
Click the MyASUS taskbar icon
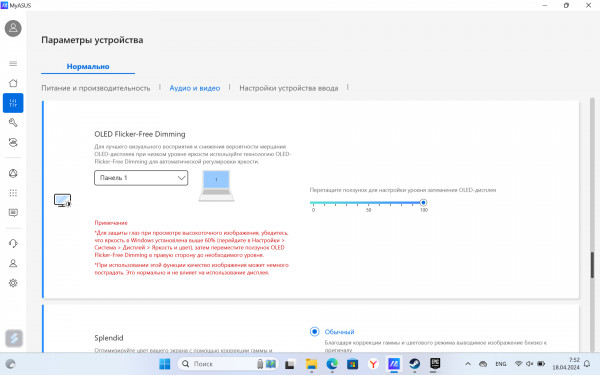point(394,364)
